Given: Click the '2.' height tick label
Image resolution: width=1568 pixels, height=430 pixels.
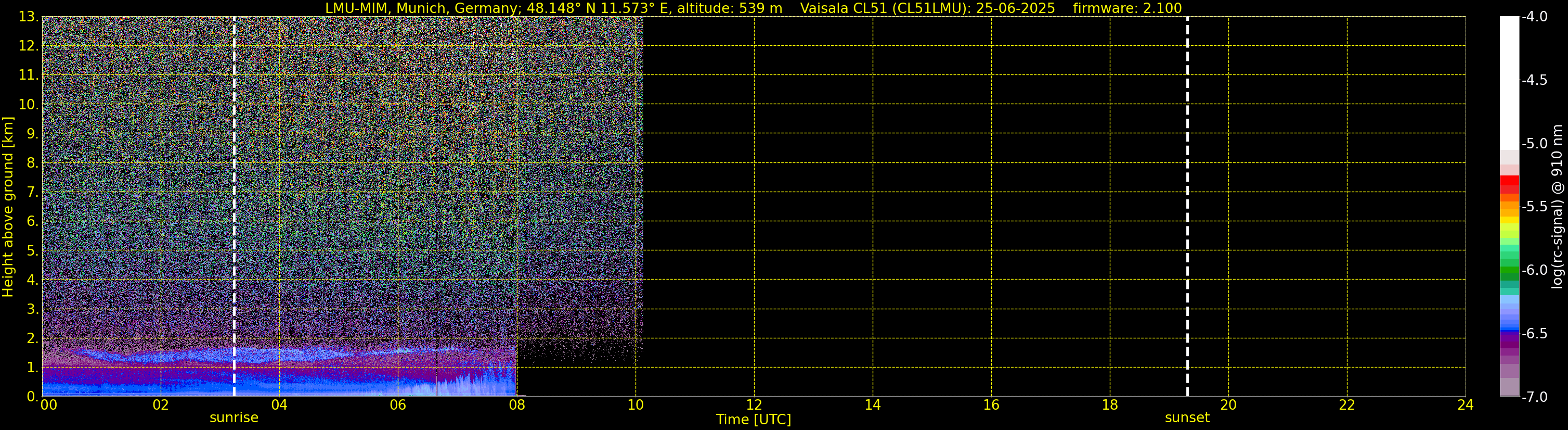Looking at the screenshot, I should tap(32, 338).
